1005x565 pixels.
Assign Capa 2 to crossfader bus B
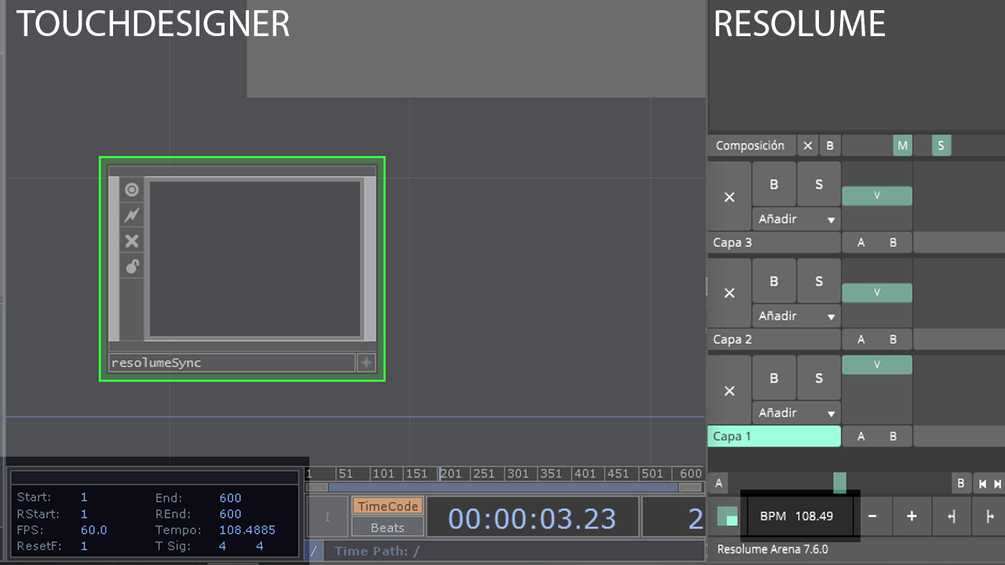(x=893, y=340)
